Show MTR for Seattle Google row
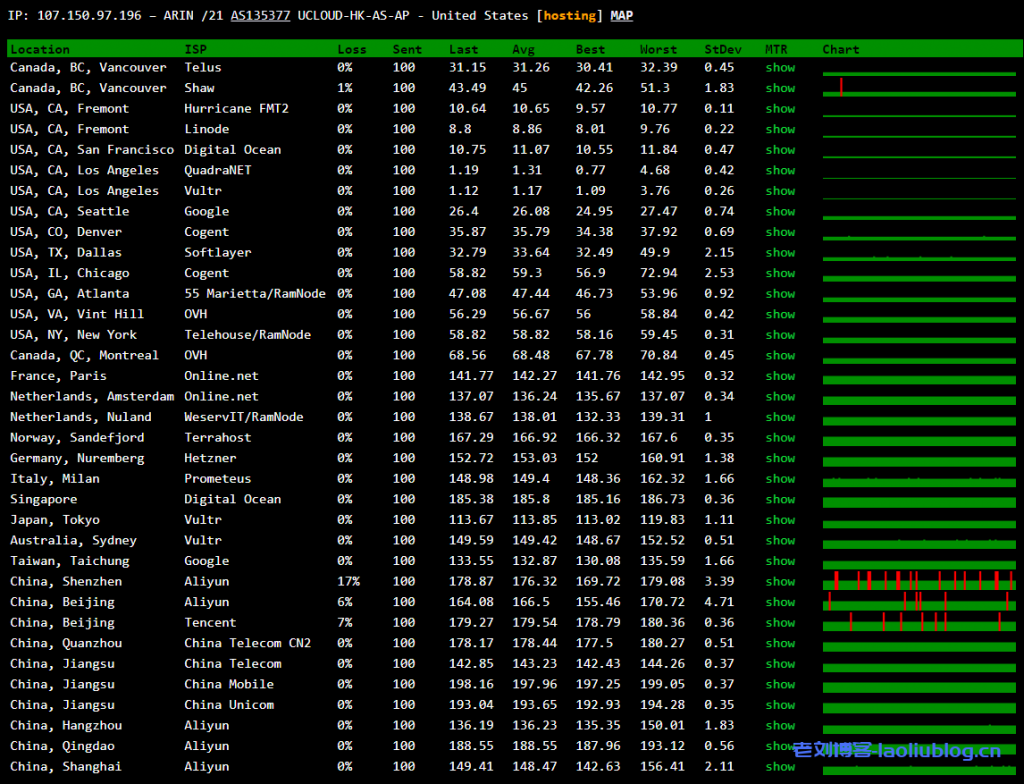The image size is (1024, 784). 780,211
